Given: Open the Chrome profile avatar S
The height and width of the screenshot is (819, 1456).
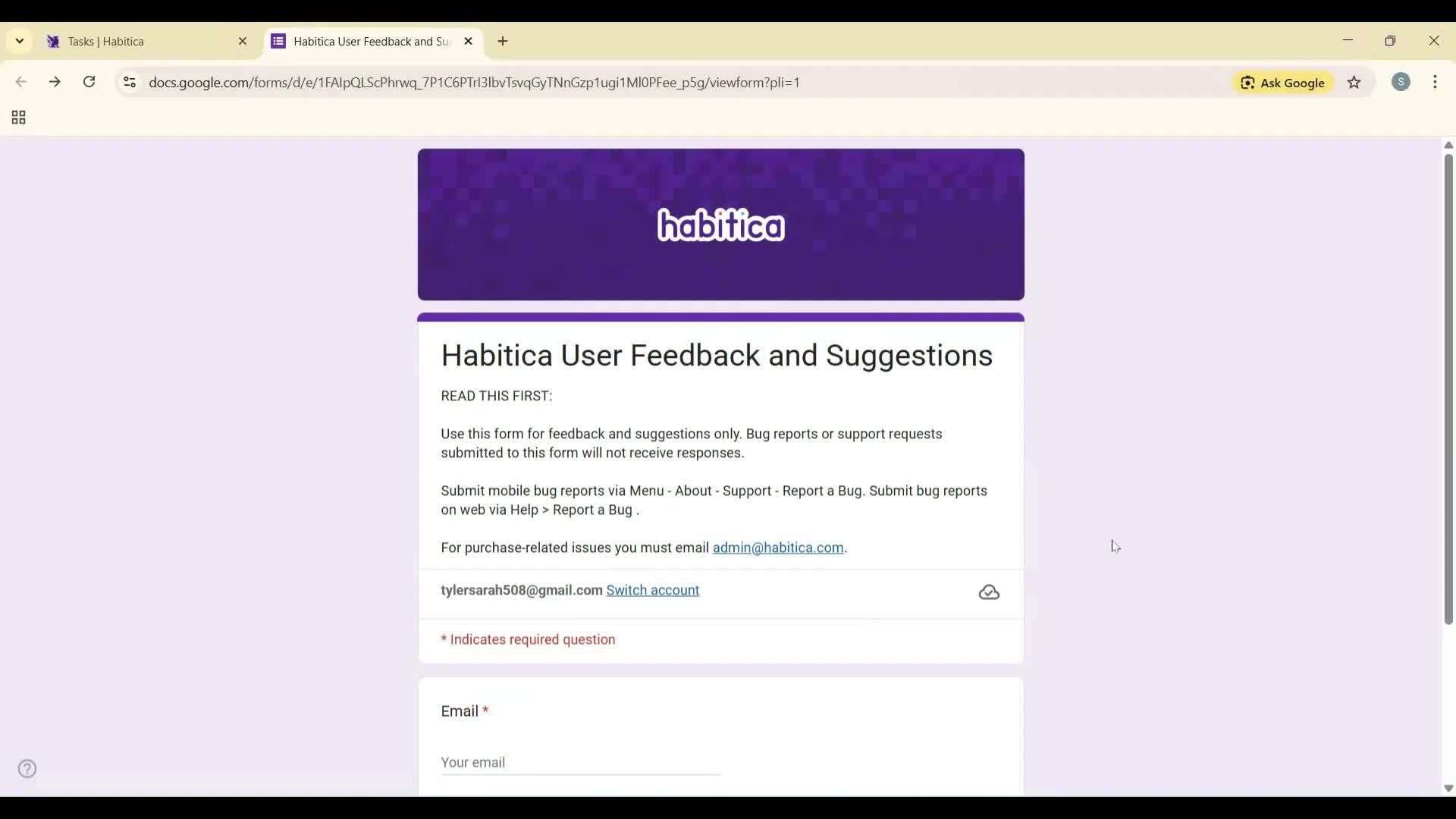Looking at the screenshot, I should (1402, 82).
